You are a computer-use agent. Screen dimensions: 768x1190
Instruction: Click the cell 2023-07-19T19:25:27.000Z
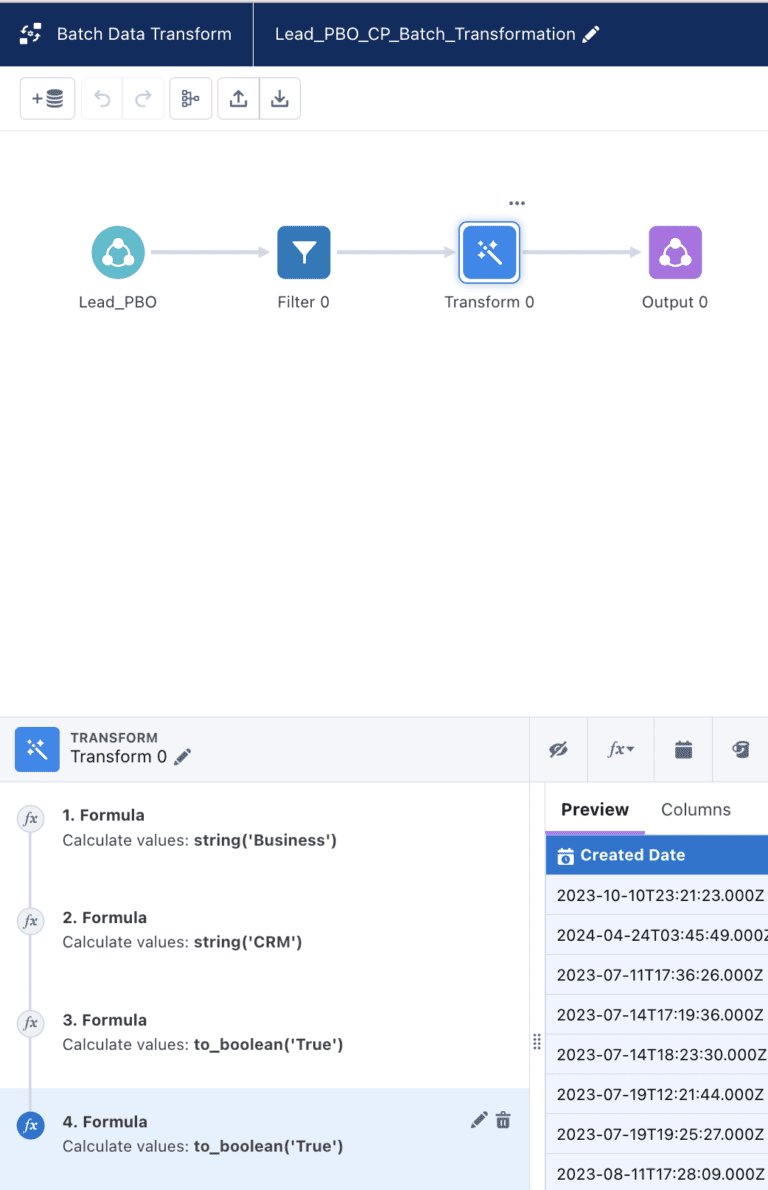657,1135
